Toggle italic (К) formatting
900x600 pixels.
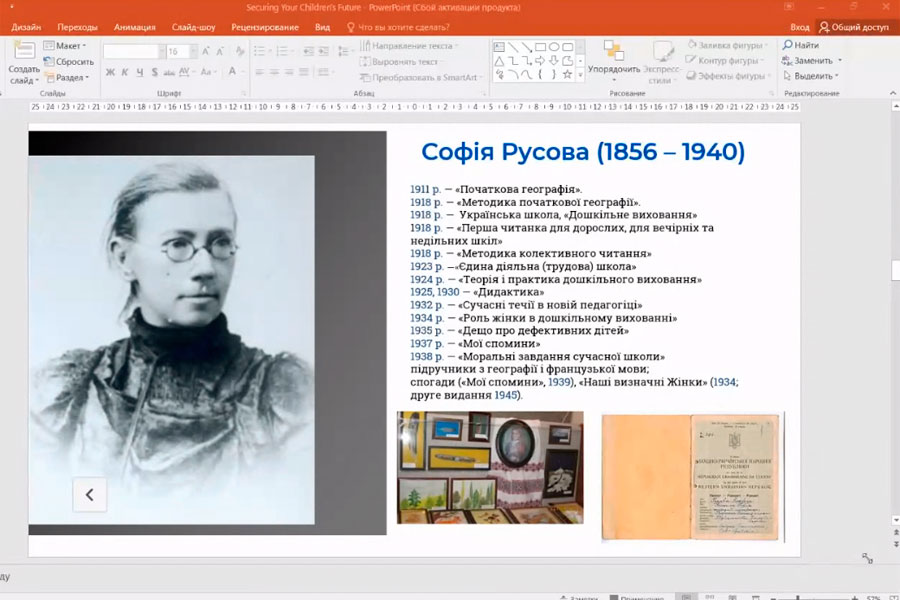[x=125, y=72]
